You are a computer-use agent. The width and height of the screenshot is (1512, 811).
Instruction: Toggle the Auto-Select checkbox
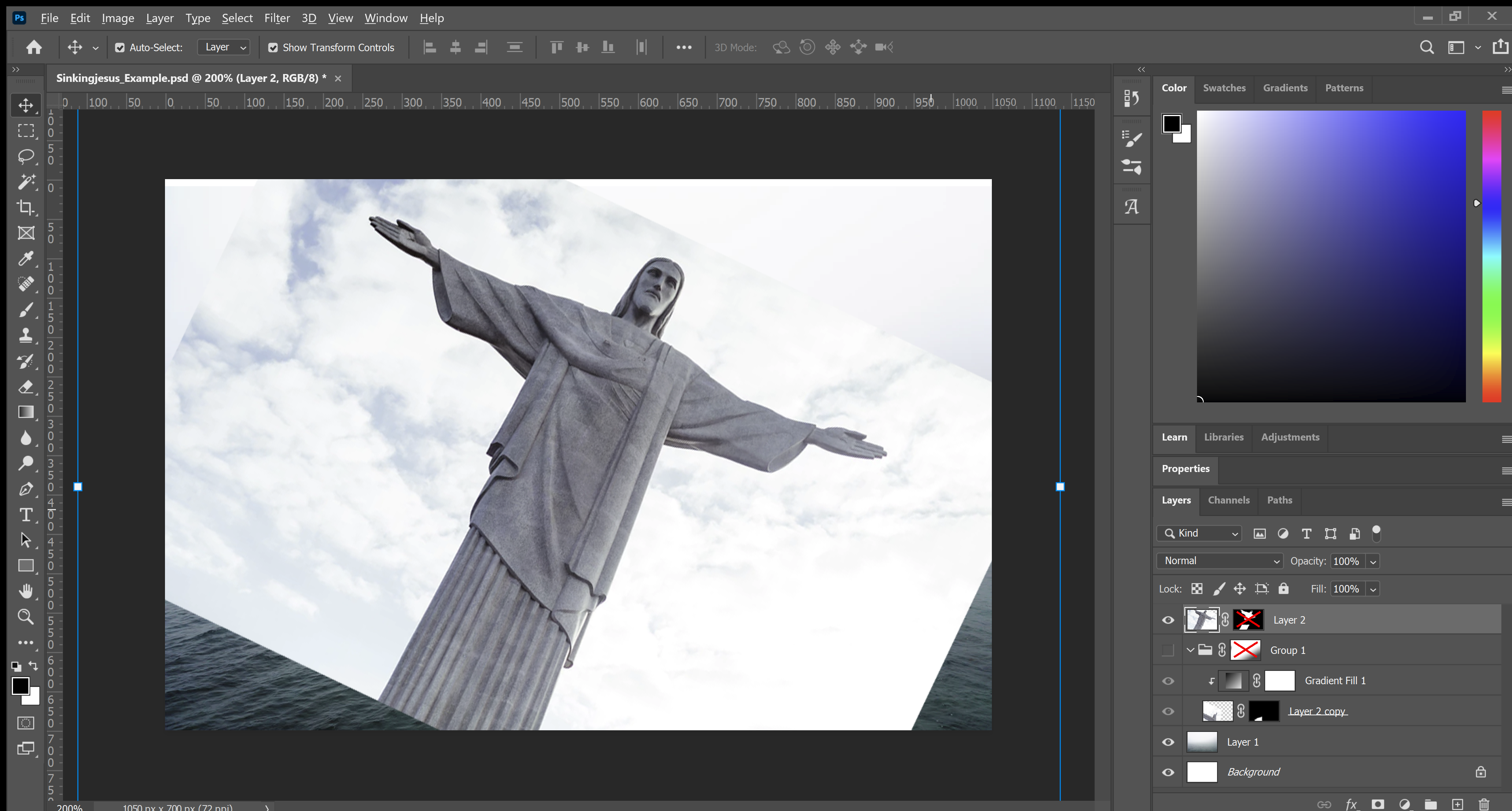pos(120,48)
